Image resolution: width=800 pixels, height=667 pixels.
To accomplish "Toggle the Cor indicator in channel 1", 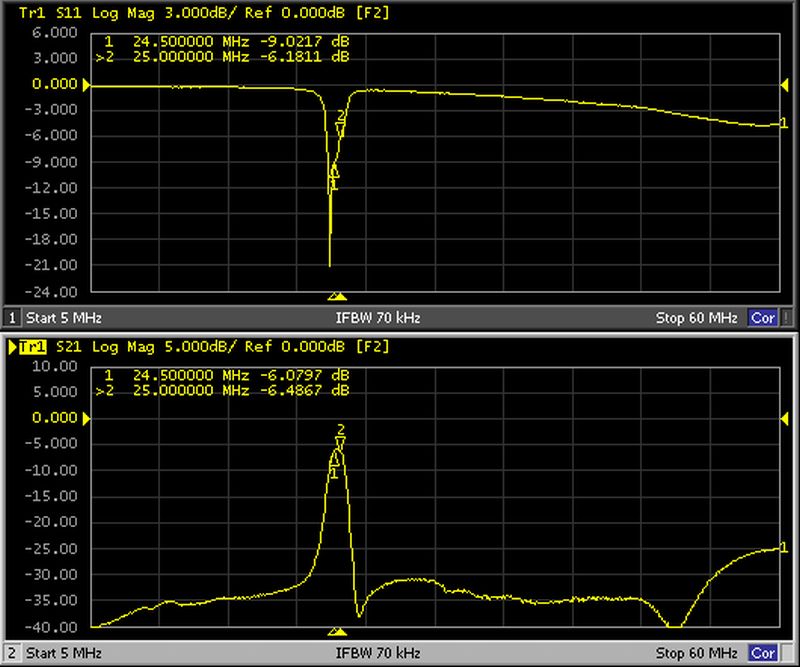I will (763, 318).
